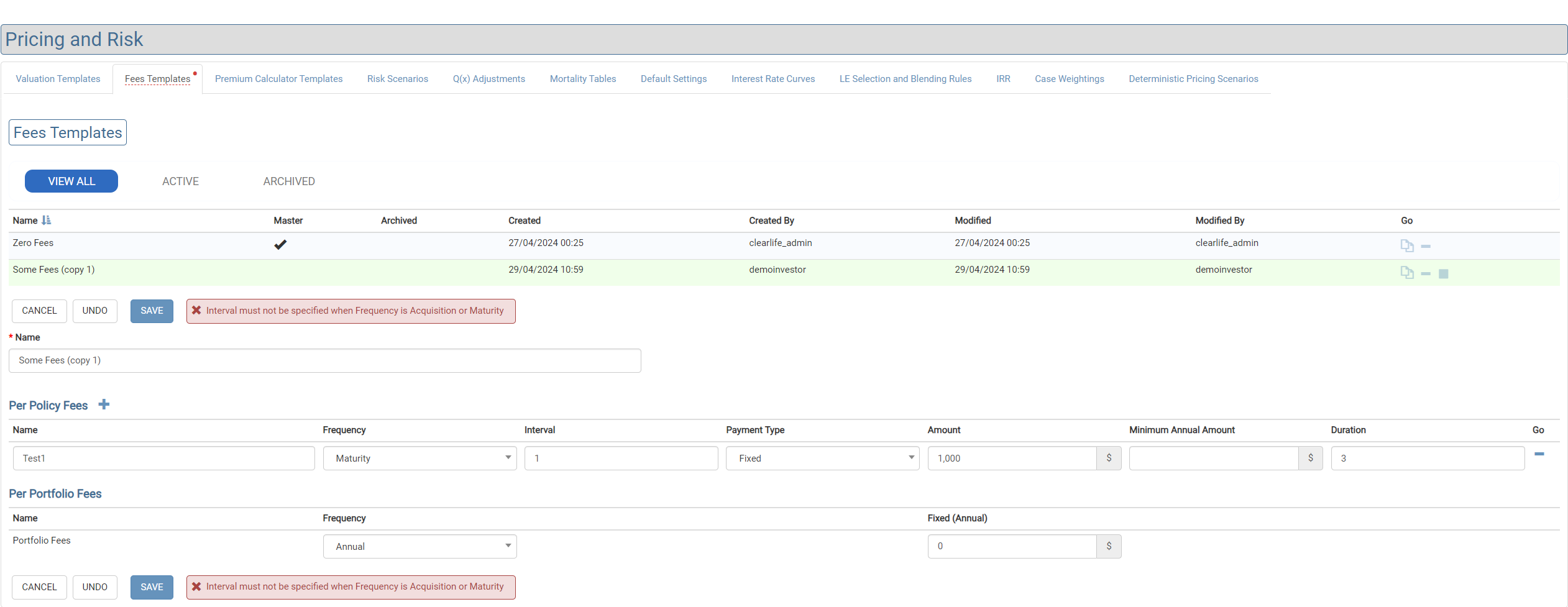This screenshot has width=1568, height=607.
Task: Open Portfolio Fees Annual frequency dropdown
Action: pyautogui.click(x=420, y=547)
